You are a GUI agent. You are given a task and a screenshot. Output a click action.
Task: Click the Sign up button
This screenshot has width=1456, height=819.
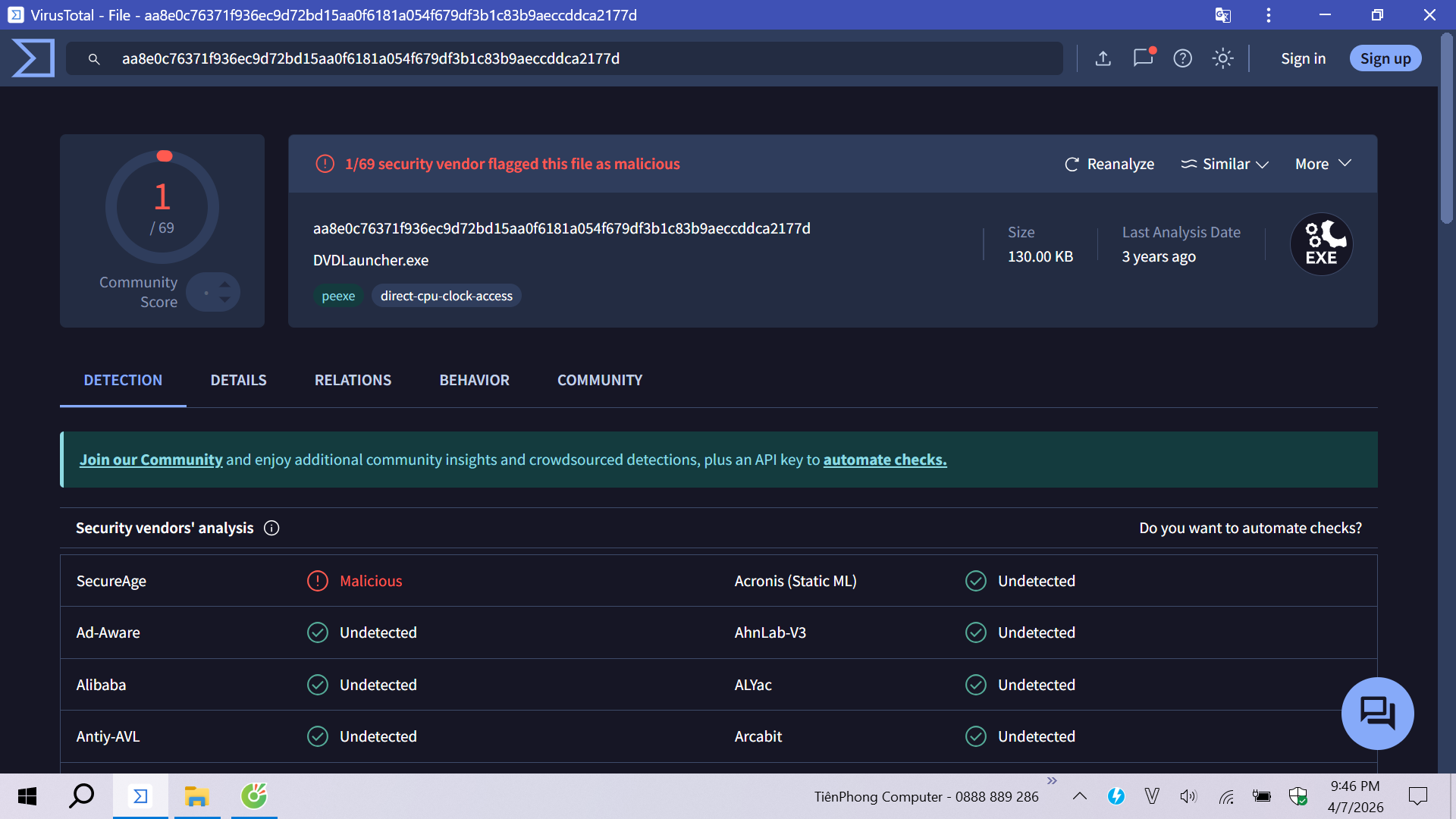pyautogui.click(x=1385, y=58)
